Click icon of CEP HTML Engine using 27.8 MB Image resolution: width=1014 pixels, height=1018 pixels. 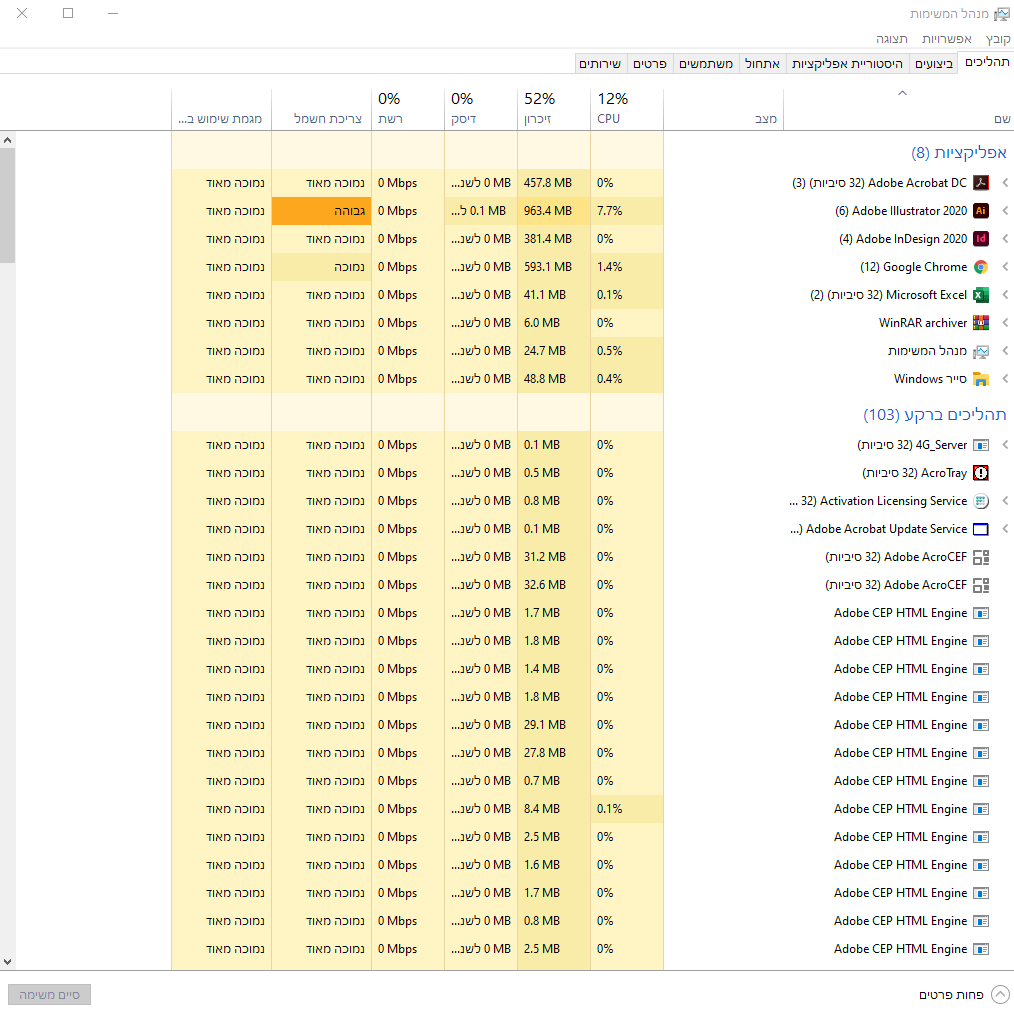point(981,753)
